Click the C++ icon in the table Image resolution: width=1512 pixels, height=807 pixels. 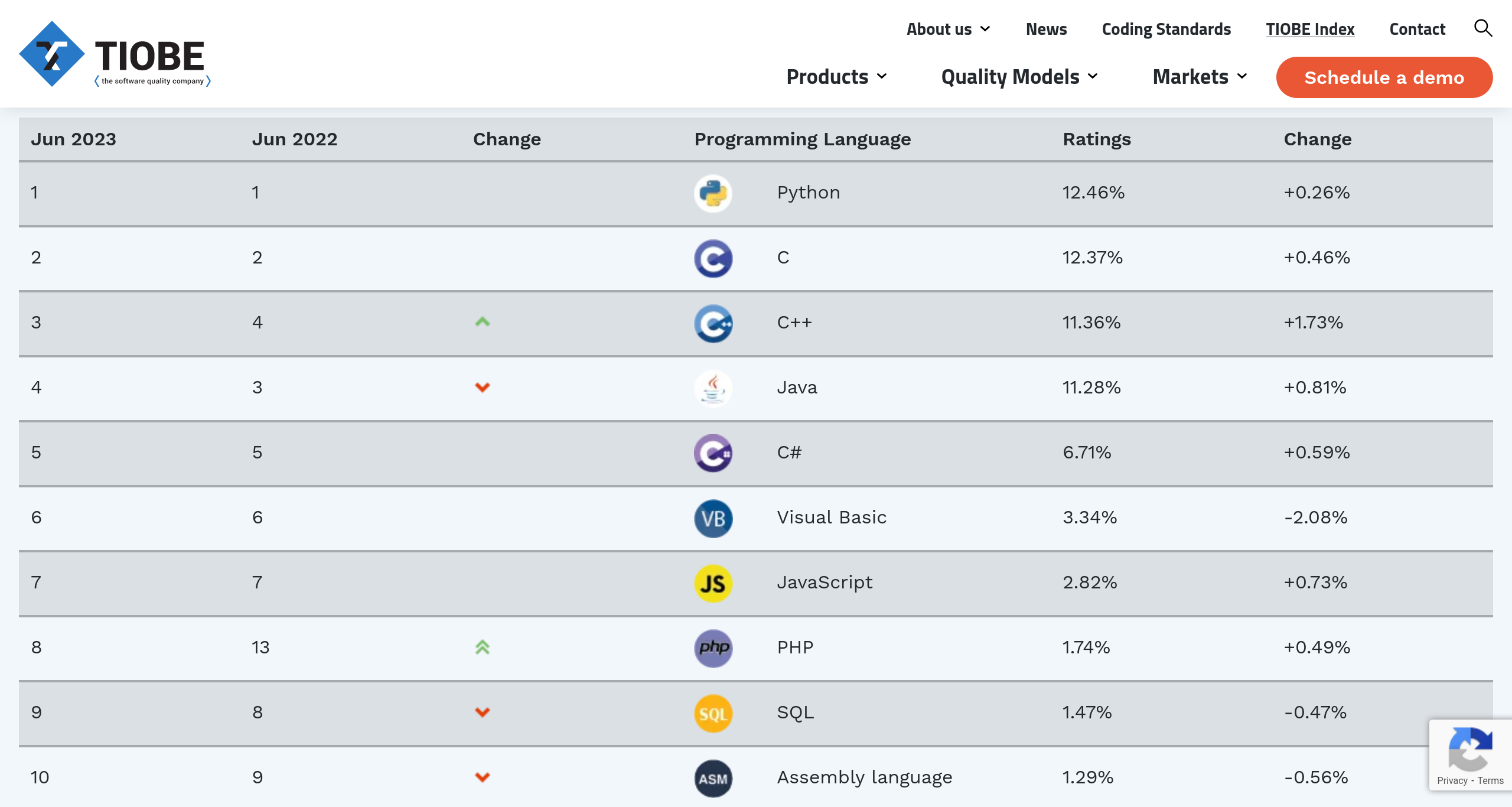click(713, 323)
